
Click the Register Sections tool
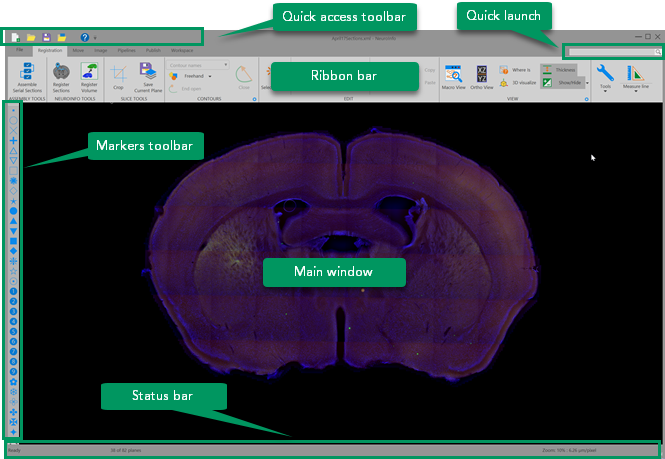tap(61, 71)
